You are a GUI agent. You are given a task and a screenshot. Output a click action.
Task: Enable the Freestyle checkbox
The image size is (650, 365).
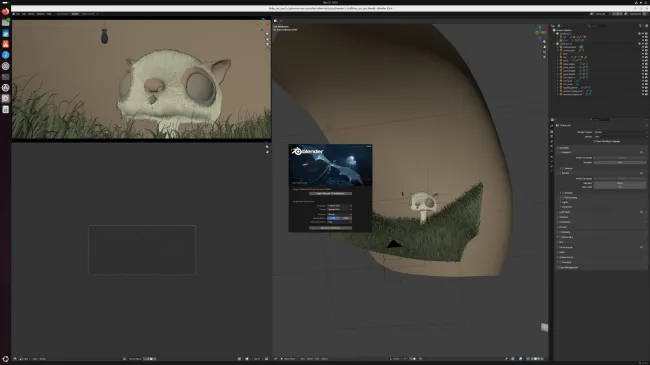pos(560,262)
